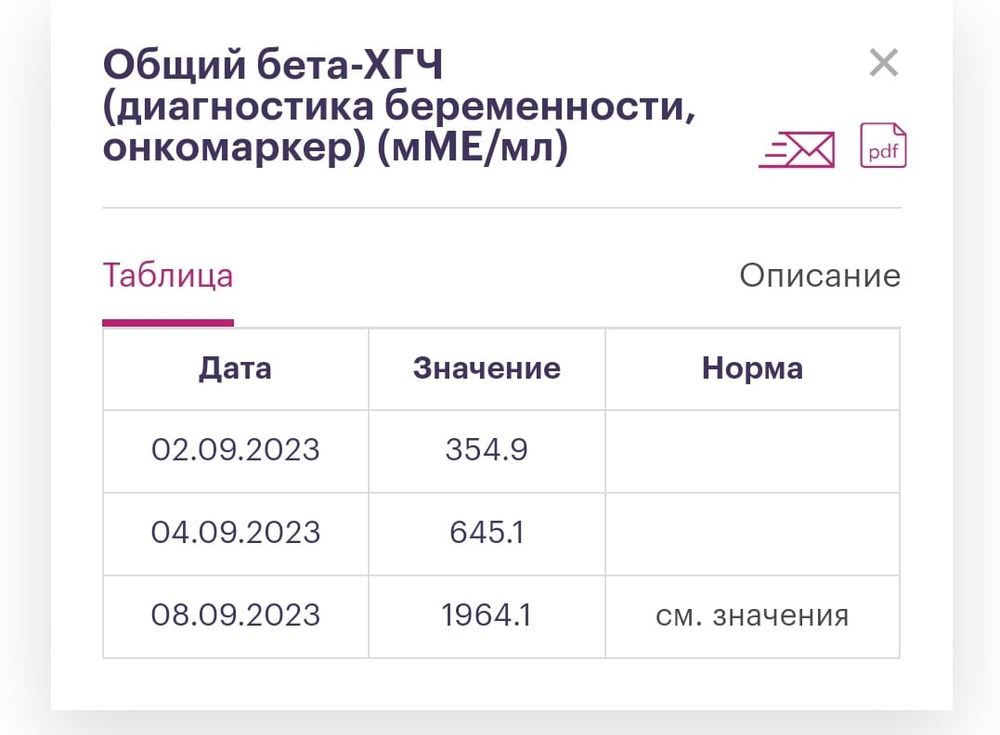Select the Таблица tab
The width and height of the screenshot is (1000, 735).
click(167, 275)
